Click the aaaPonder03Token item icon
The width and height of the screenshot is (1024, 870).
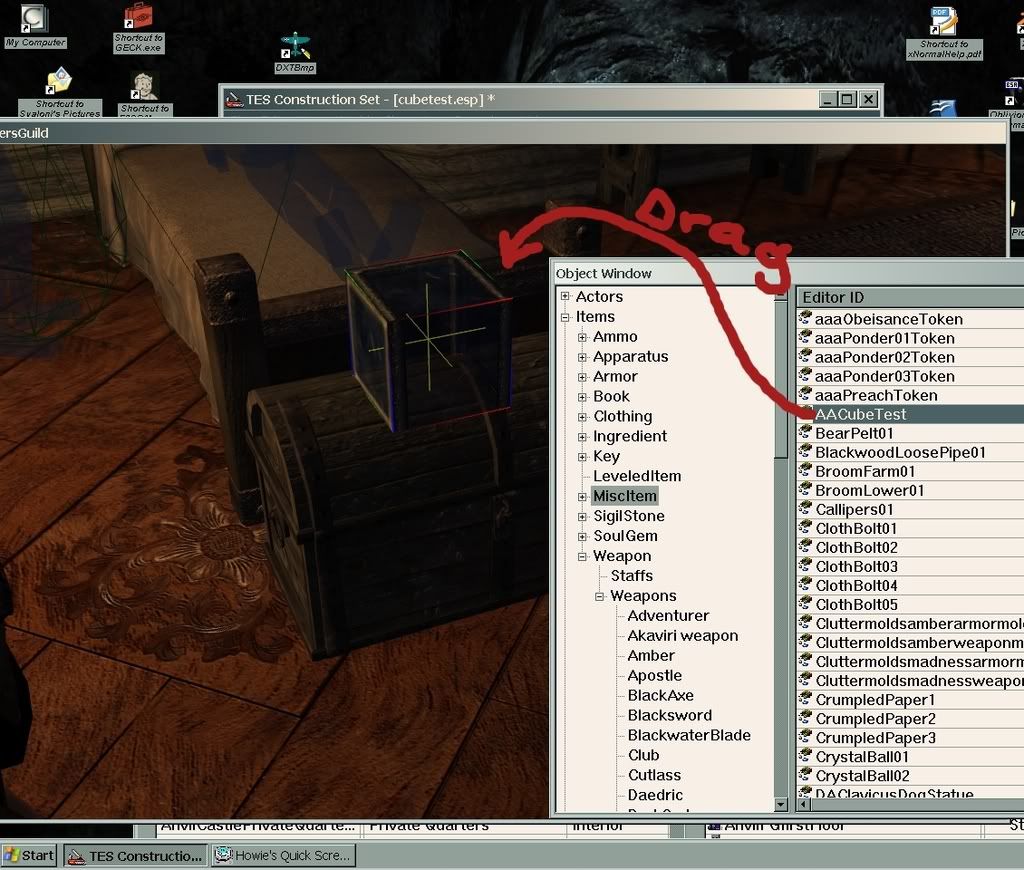click(x=805, y=375)
